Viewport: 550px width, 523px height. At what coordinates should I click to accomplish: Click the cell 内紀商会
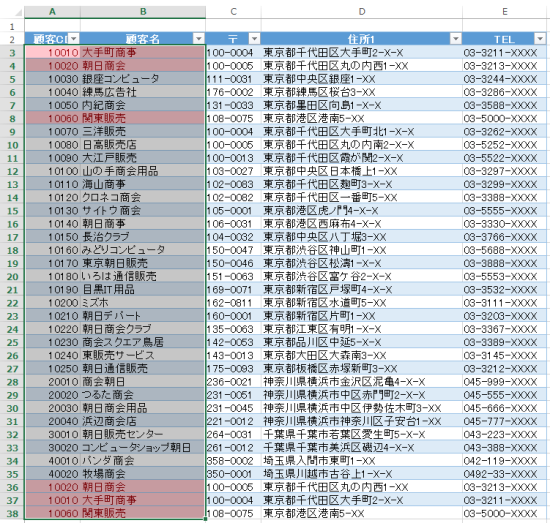click(143, 105)
